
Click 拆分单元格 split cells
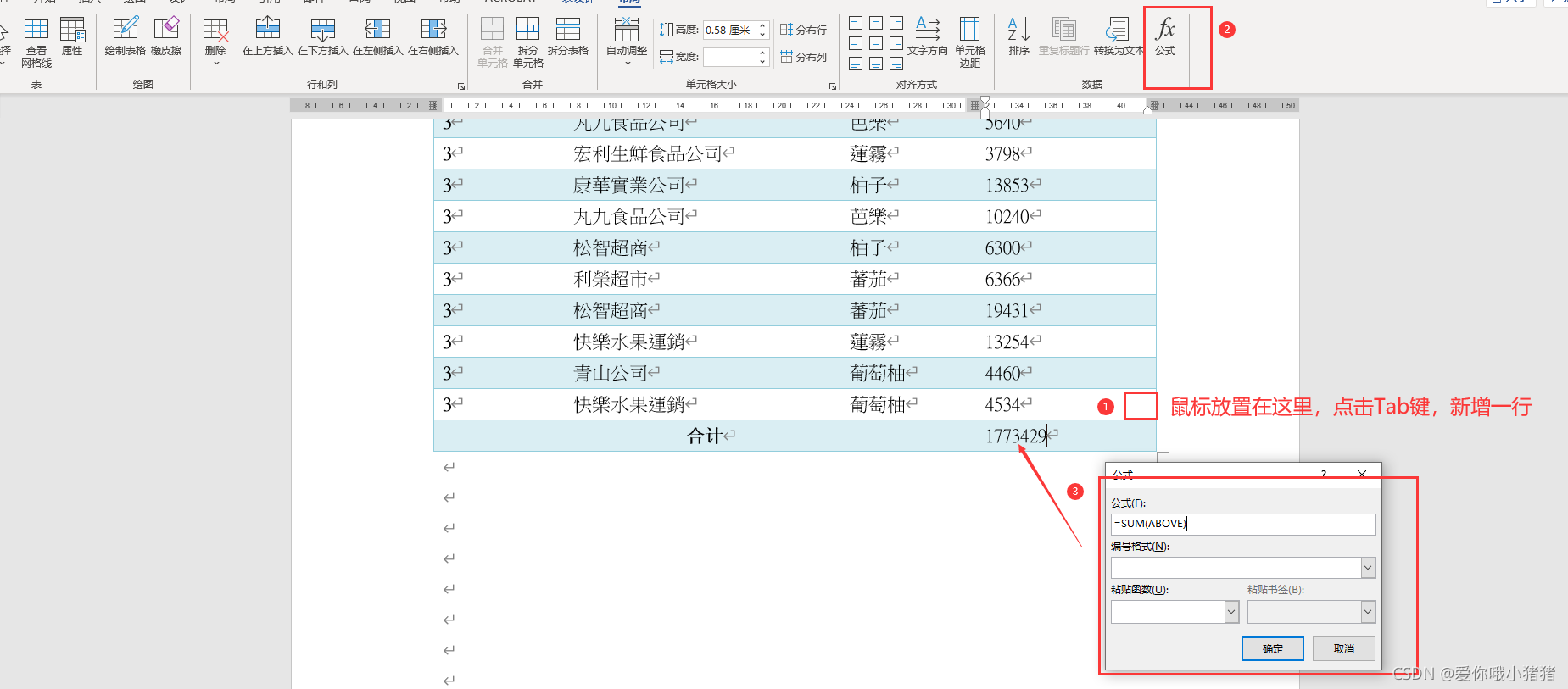(x=527, y=42)
